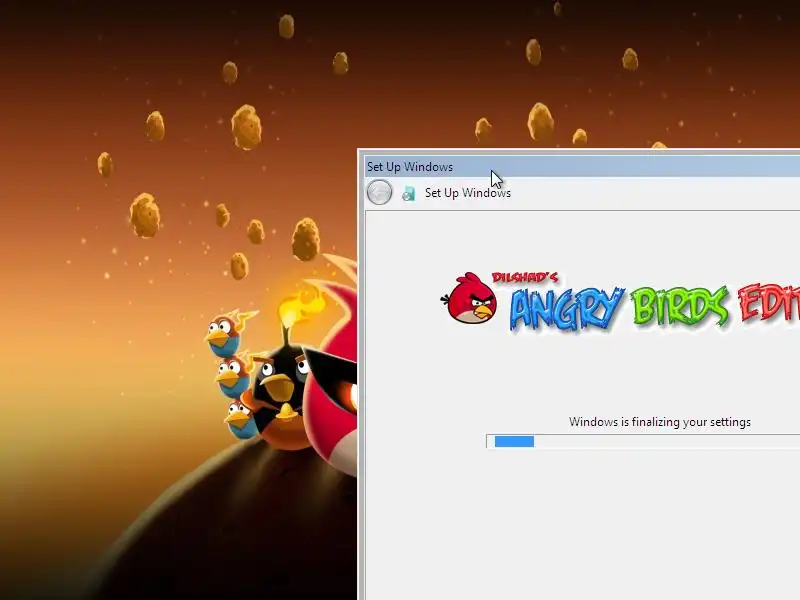
Task: Click the Set Up Windows title bar text
Action: pyautogui.click(x=410, y=167)
